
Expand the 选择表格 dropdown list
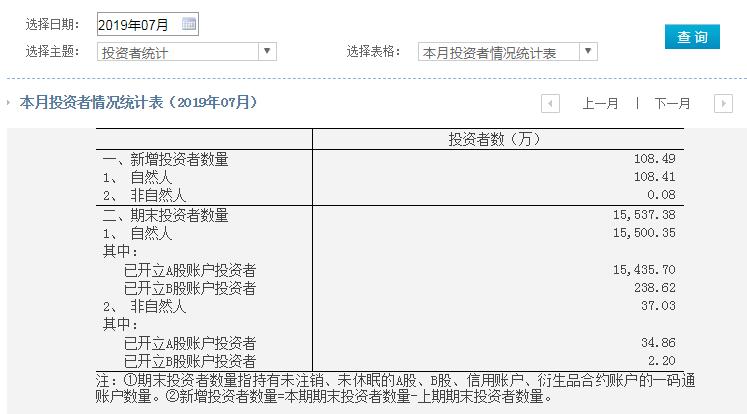click(507, 52)
